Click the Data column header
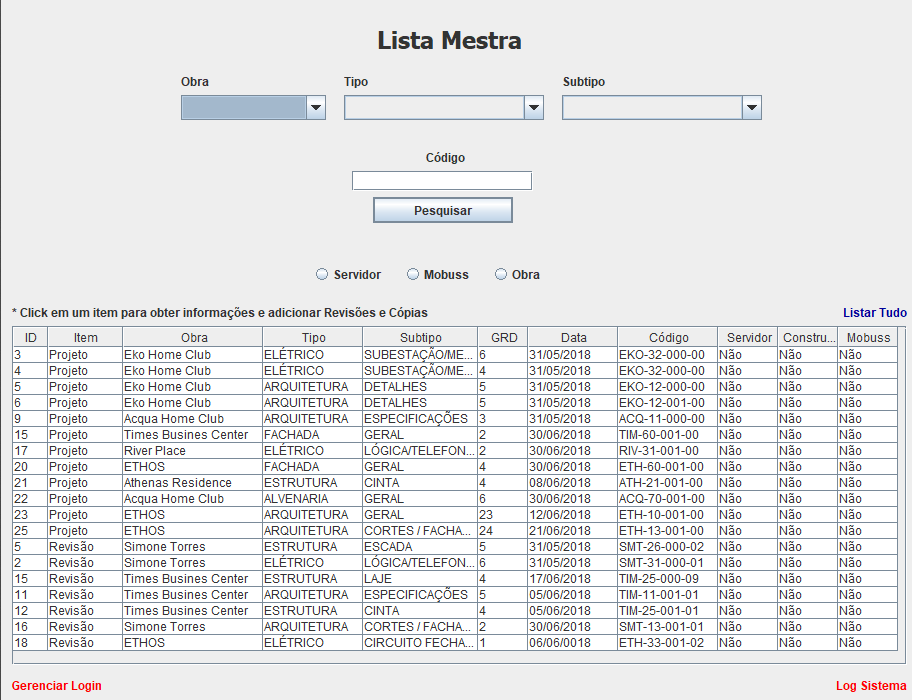The height and width of the screenshot is (700, 912). pos(573,337)
